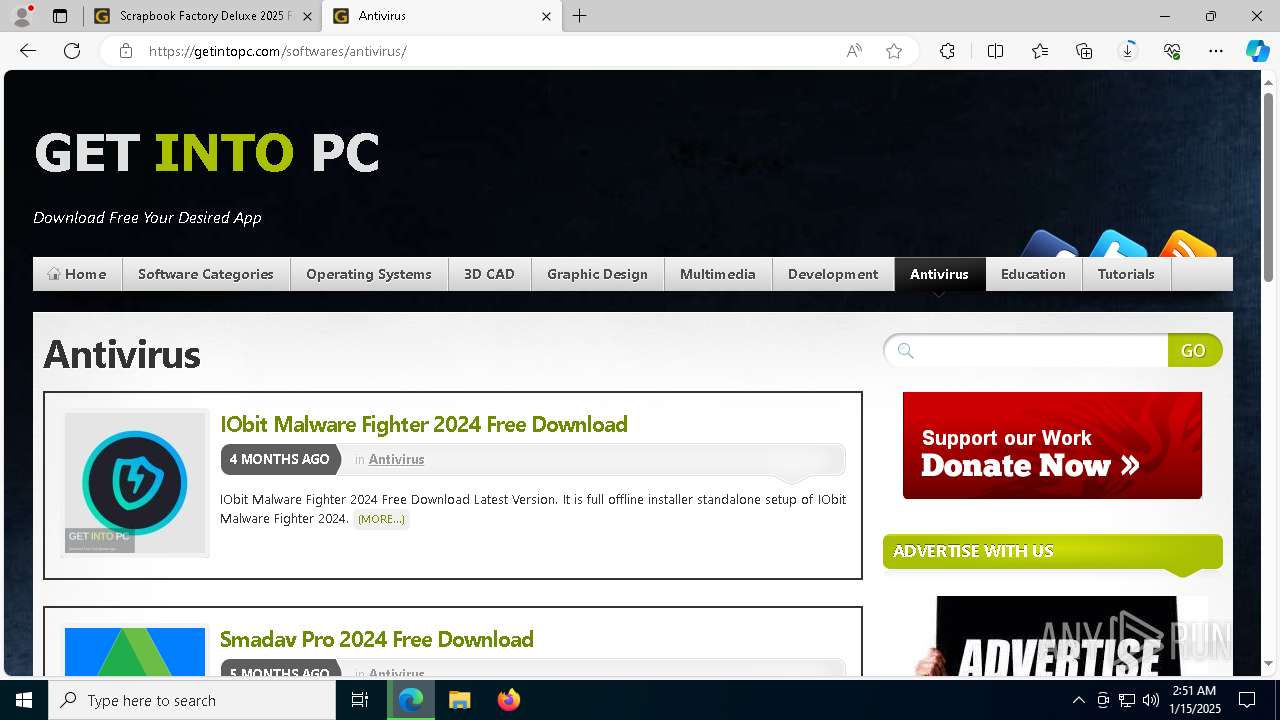Open the Multimedia menu item
This screenshot has height=720, width=1280.
(x=718, y=274)
